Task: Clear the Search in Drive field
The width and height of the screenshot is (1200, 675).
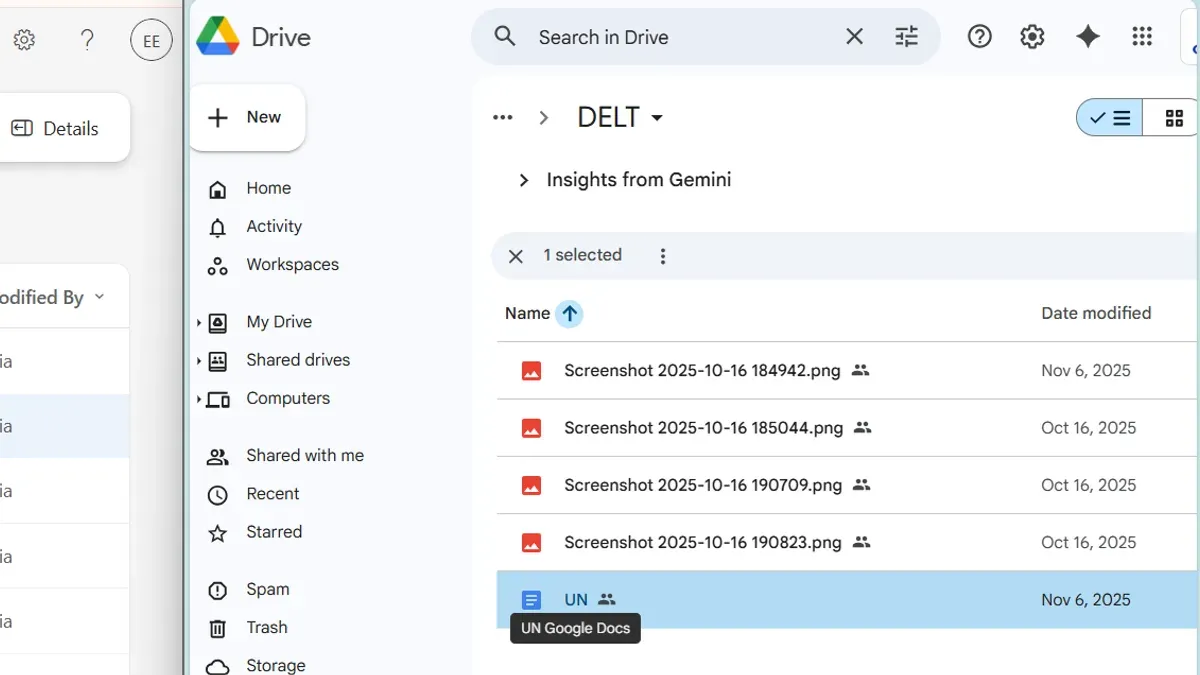Action: (854, 37)
